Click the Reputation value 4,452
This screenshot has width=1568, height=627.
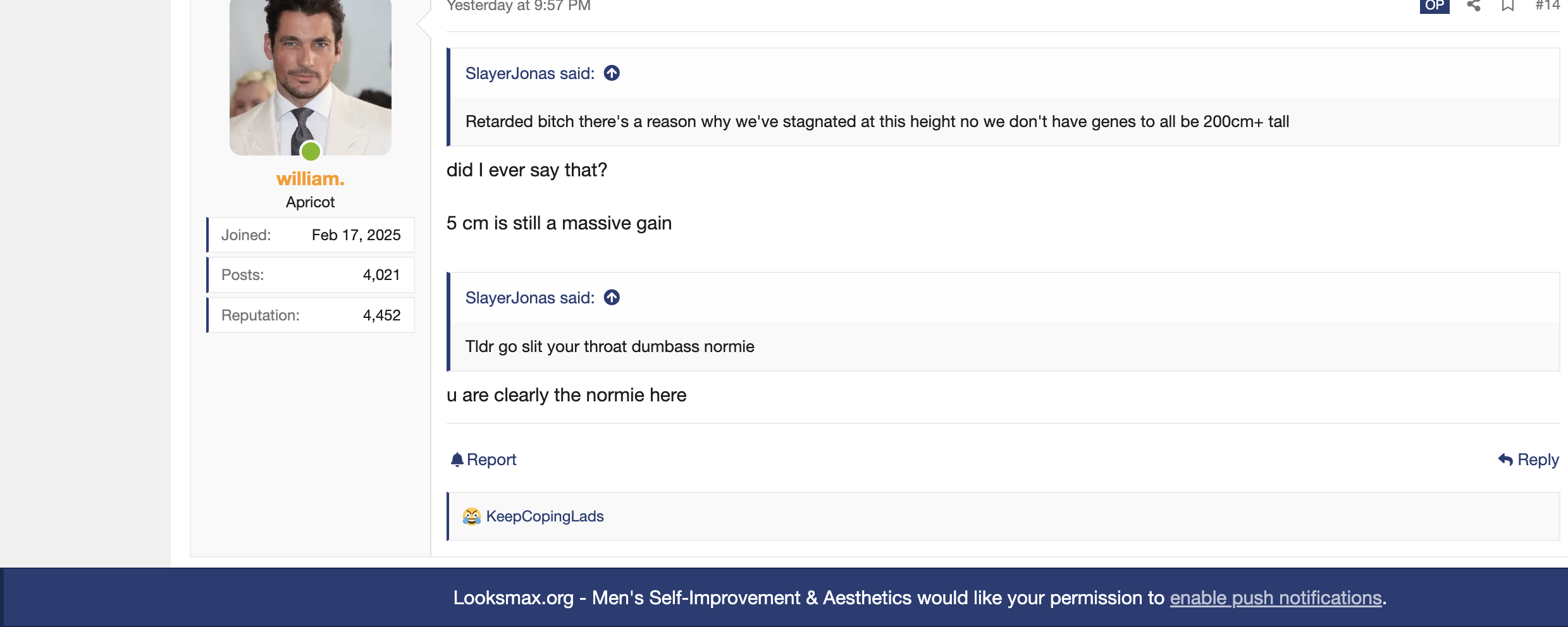[x=381, y=315]
